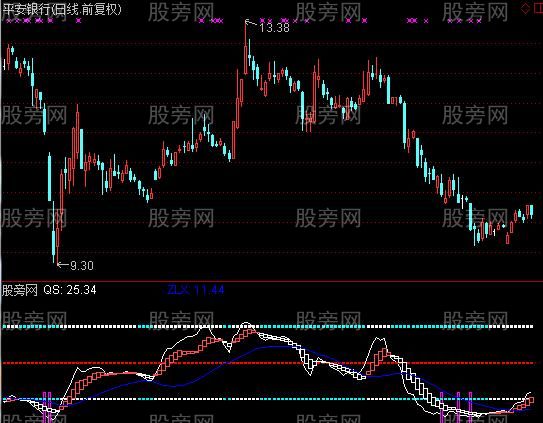Click the QS: 25.34 indicator value

[x=70, y=290]
